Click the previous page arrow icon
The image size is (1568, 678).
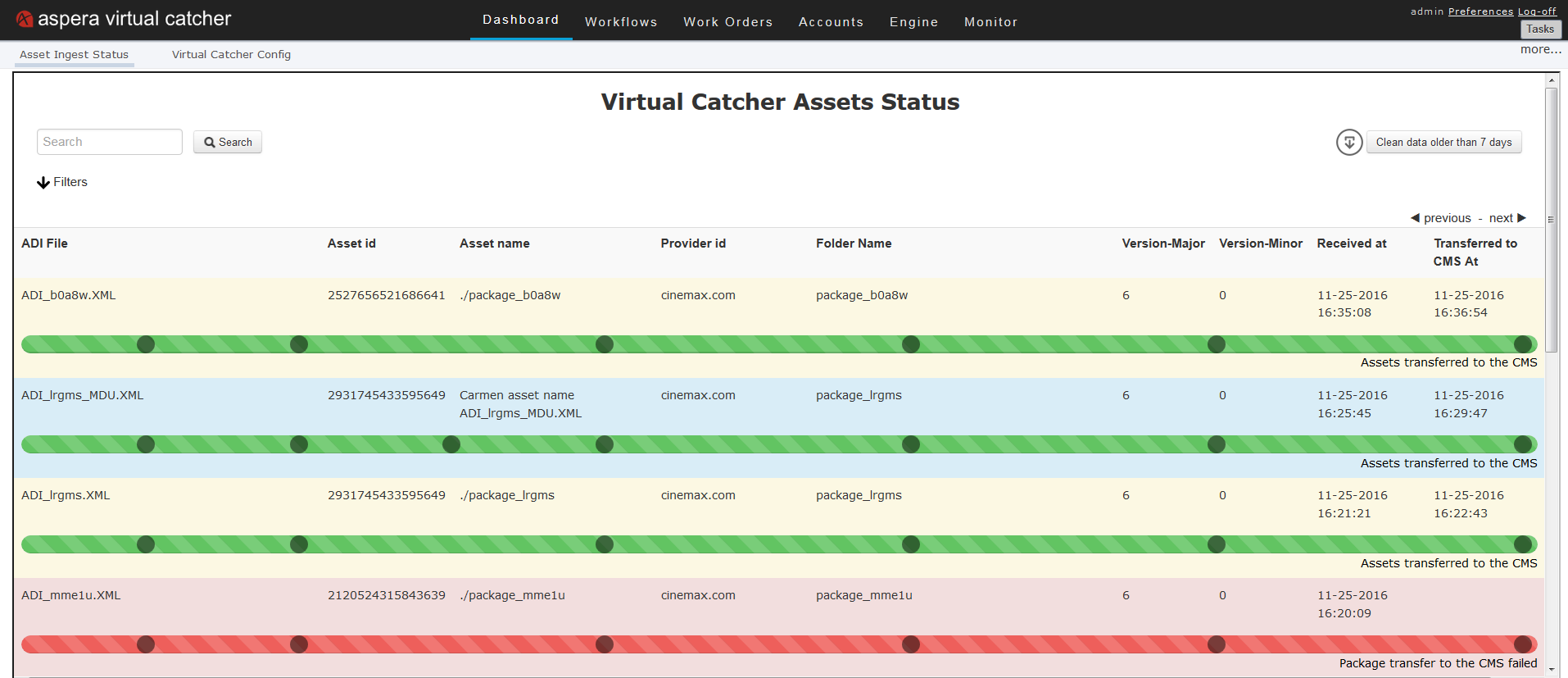click(x=1415, y=218)
